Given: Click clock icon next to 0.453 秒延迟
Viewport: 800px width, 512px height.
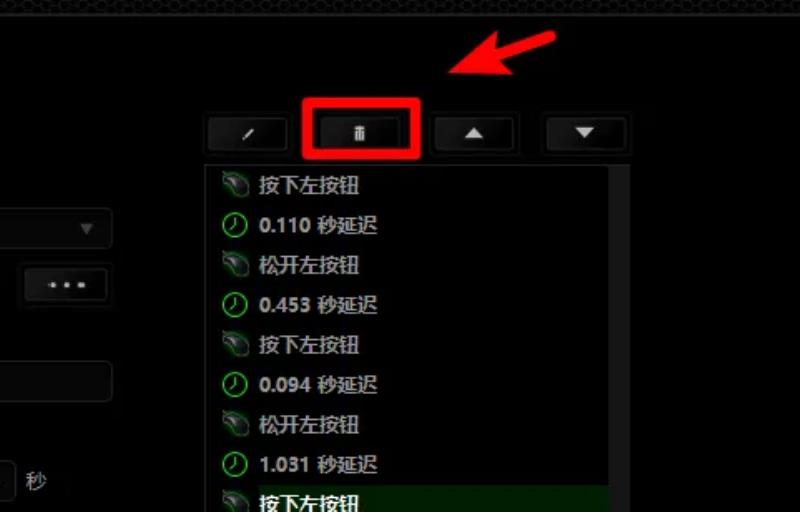Looking at the screenshot, I should pyautogui.click(x=235, y=304).
